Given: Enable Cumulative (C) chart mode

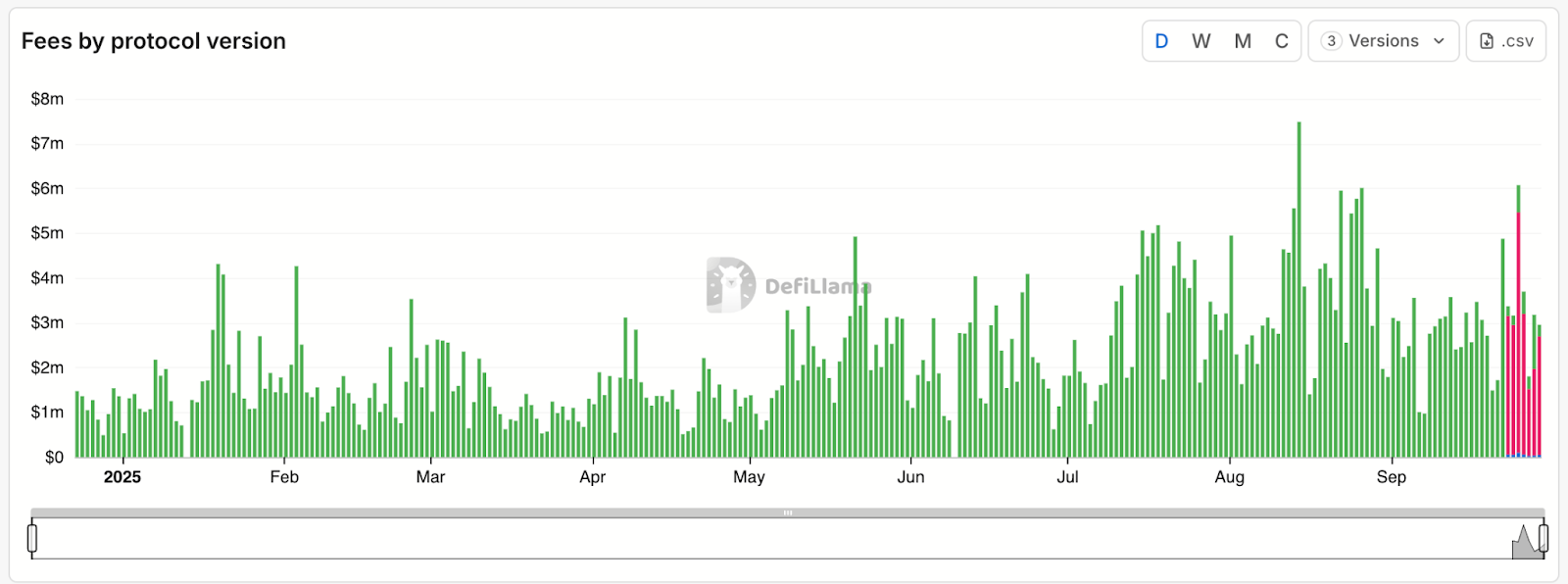Looking at the screenshot, I should coord(1281,41).
